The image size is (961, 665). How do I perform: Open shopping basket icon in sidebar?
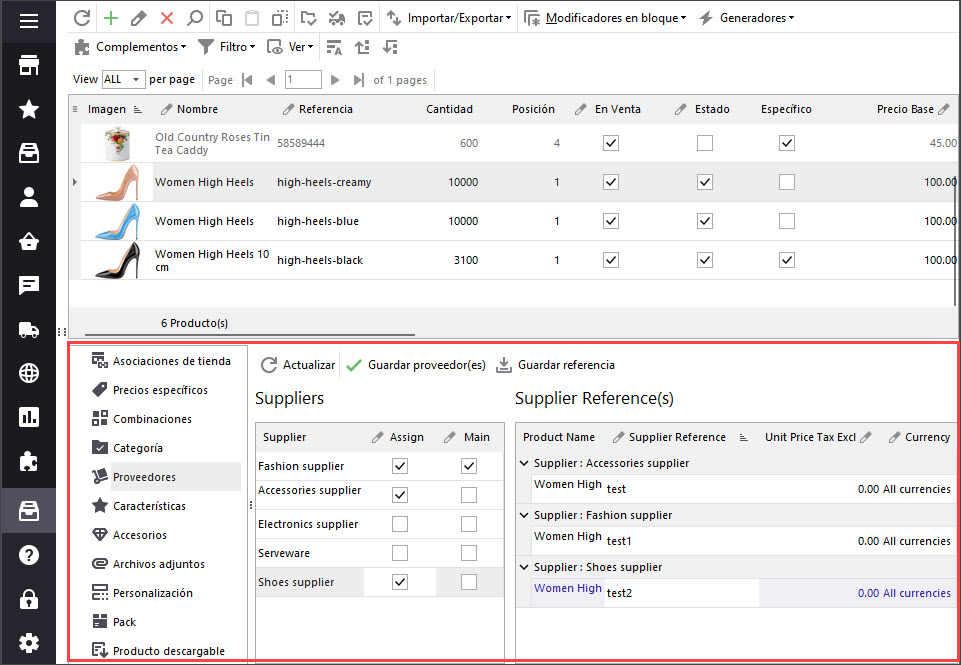(29, 241)
